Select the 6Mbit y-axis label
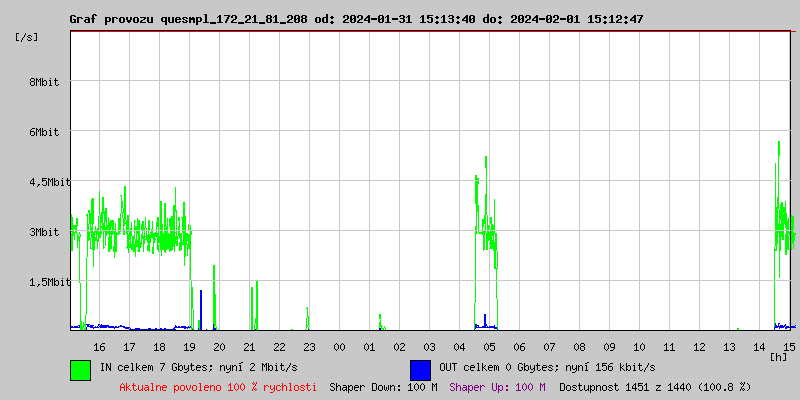This screenshot has height=400, width=800. pyautogui.click(x=44, y=132)
